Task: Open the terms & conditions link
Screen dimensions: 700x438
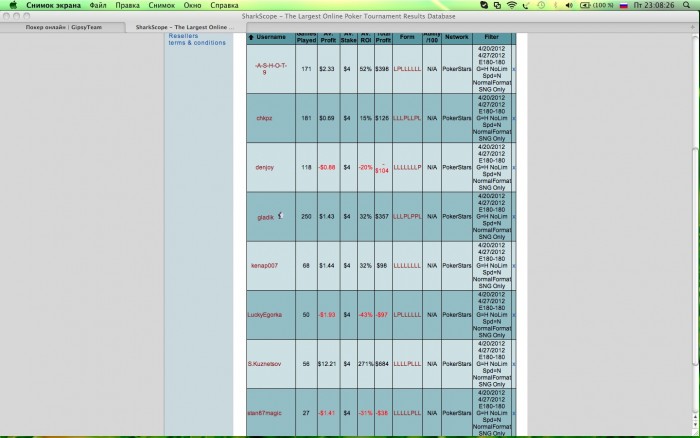Action: click(x=197, y=43)
